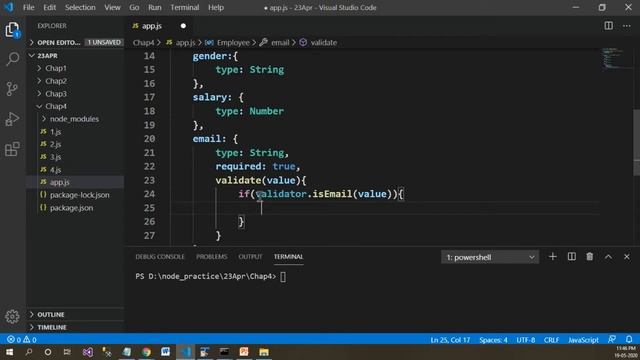The width and height of the screenshot is (640, 360).
Task: Open the View menu
Action: click(x=112, y=7)
